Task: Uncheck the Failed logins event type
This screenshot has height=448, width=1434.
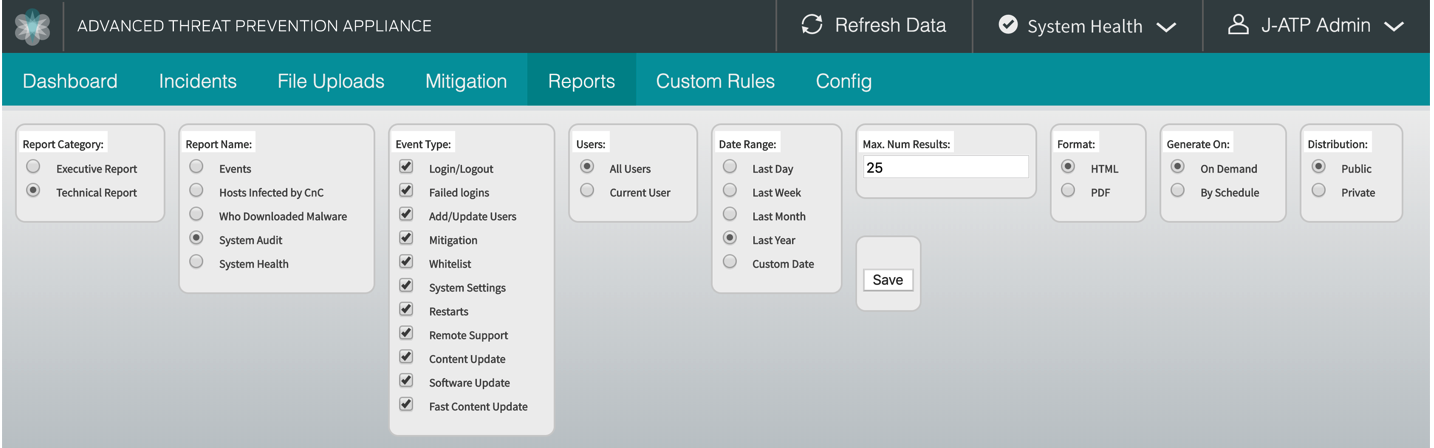Action: (x=406, y=191)
